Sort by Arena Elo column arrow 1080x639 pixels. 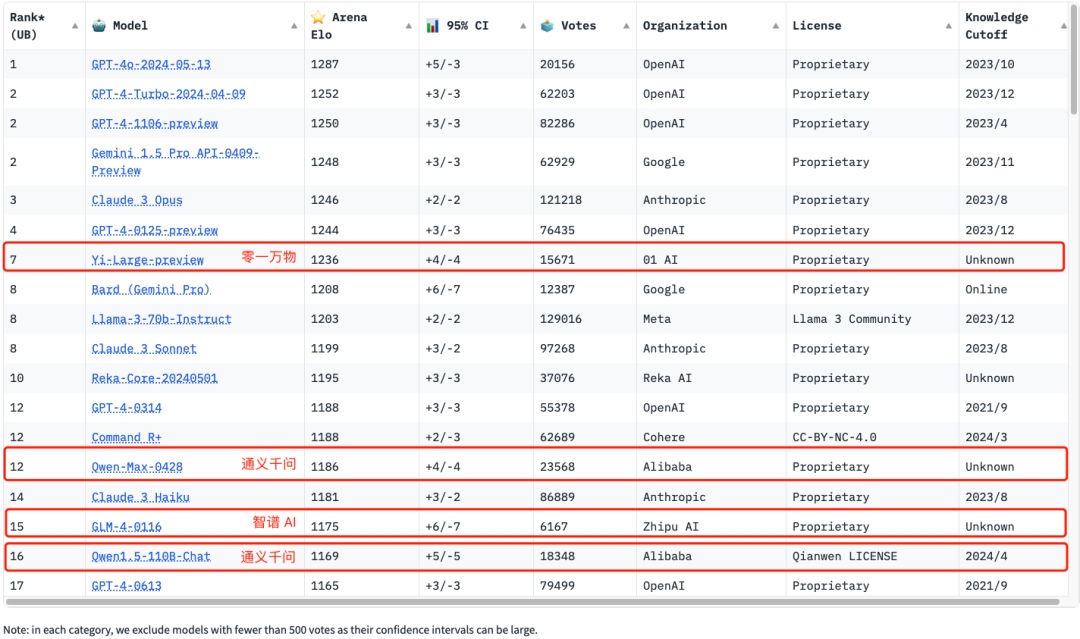408,26
